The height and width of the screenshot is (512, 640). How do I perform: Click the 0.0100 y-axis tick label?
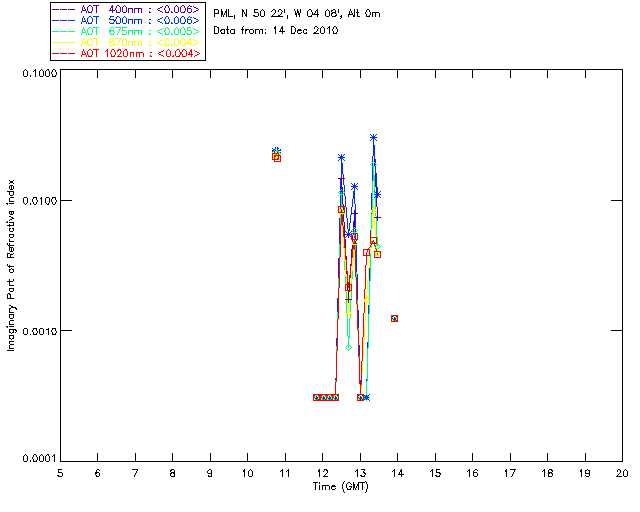40,201
